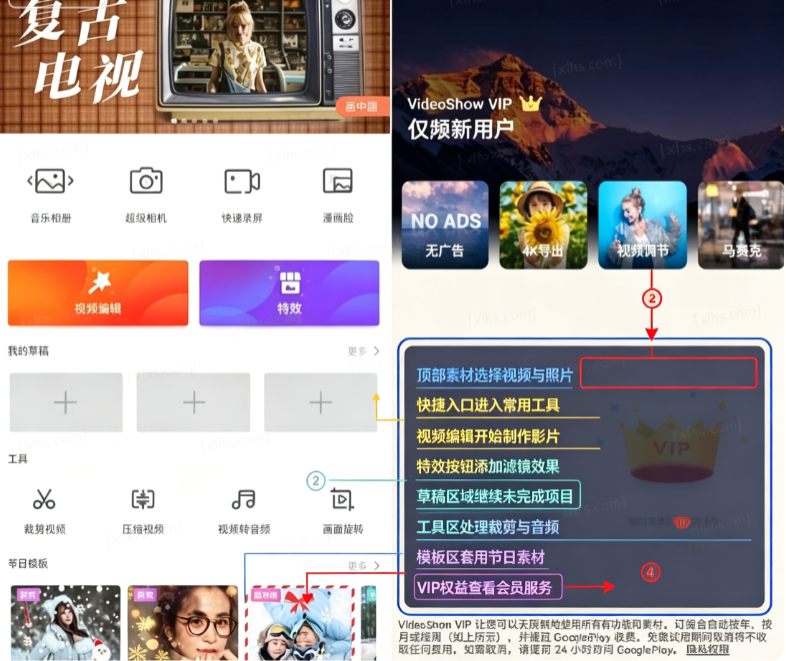Click the 快捷入口进入常用工具 line
Image resolution: width=786 pixels, height=661 pixels.
click(x=488, y=405)
